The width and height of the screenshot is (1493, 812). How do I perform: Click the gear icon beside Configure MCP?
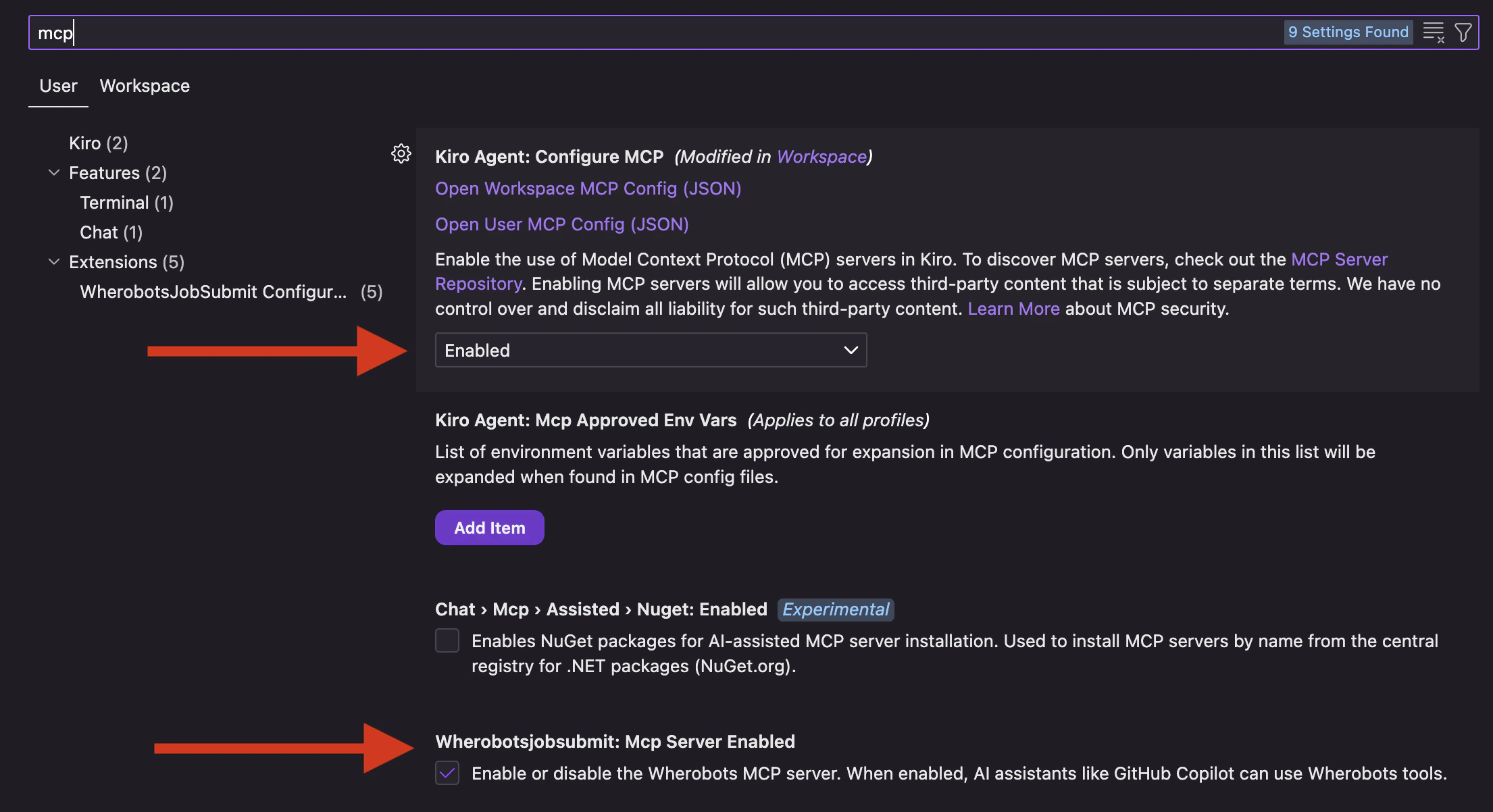click(401, 154)
